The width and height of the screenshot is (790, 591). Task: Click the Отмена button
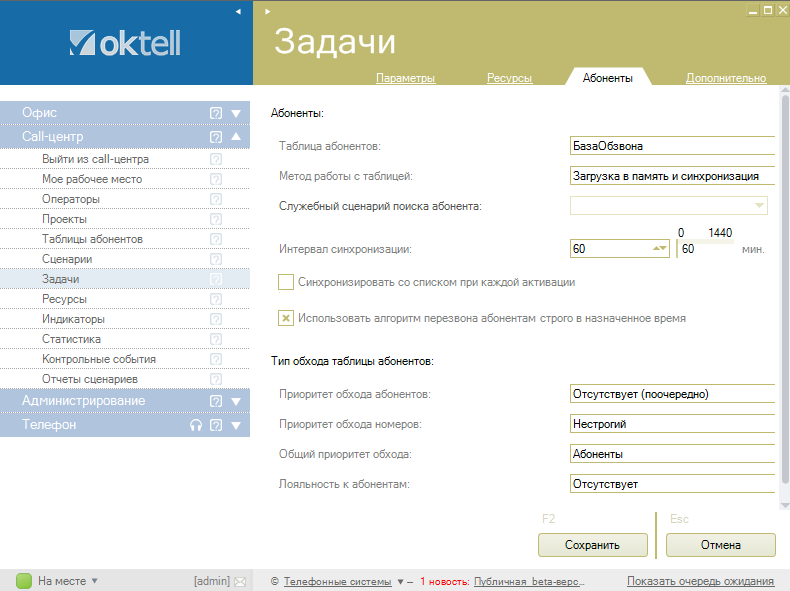click(720, 545)
